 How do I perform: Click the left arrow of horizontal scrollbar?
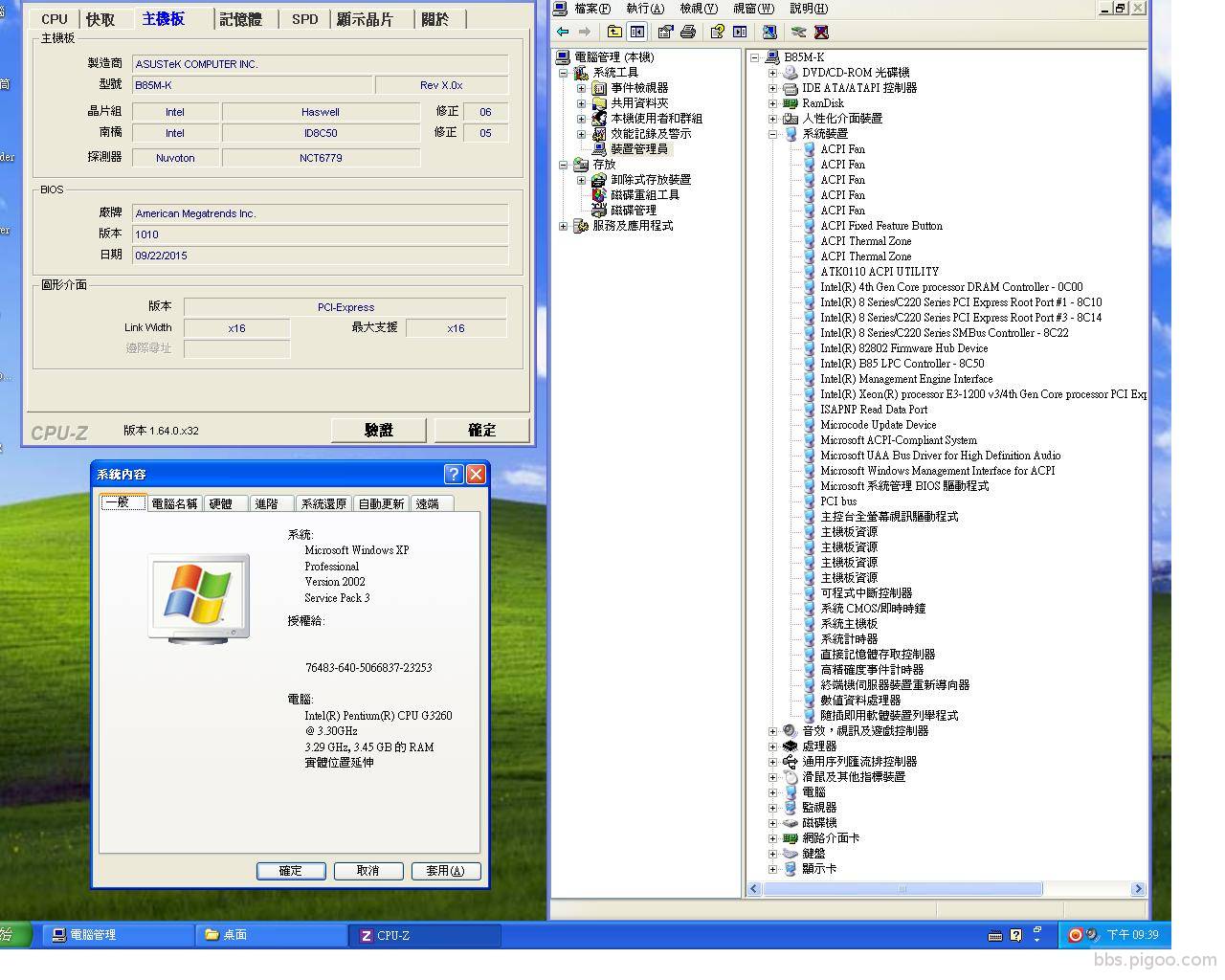(x=754, y=889)
